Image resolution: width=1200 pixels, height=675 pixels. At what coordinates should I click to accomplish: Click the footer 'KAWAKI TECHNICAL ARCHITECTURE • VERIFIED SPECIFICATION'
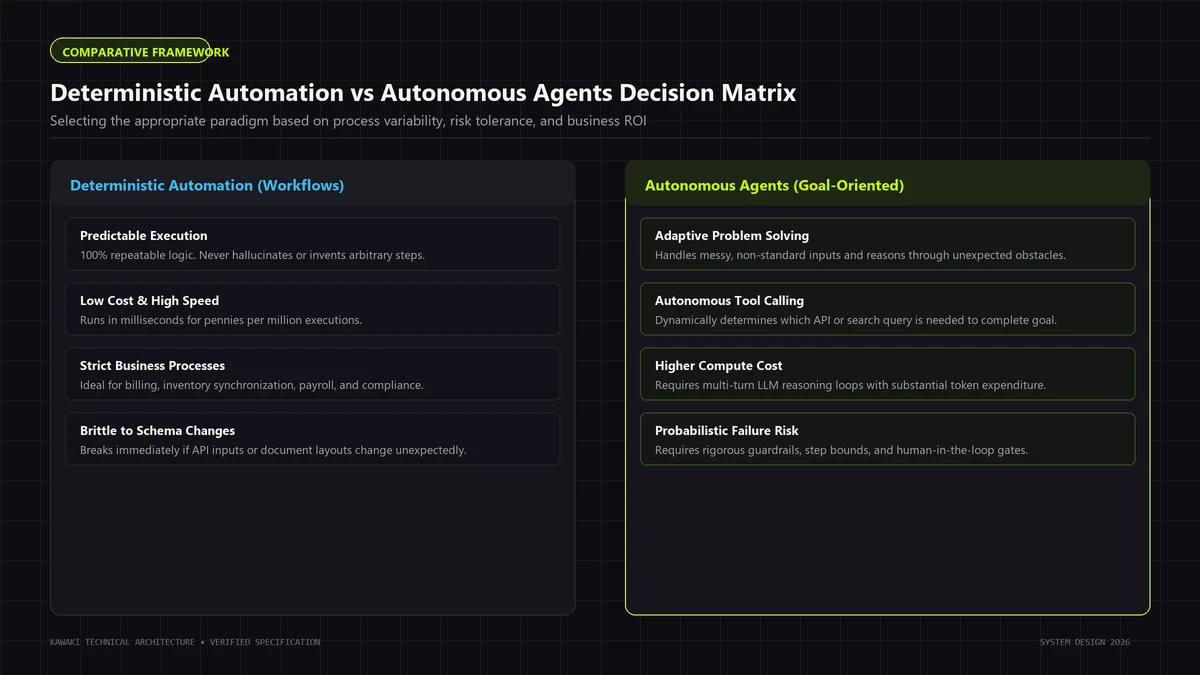click(x=185, y=642)
